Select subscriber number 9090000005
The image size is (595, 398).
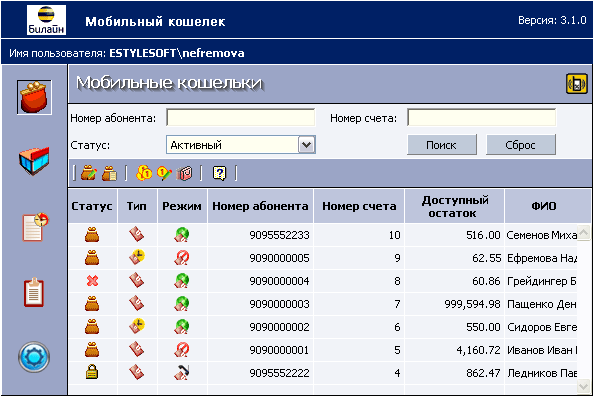point(279,258)
